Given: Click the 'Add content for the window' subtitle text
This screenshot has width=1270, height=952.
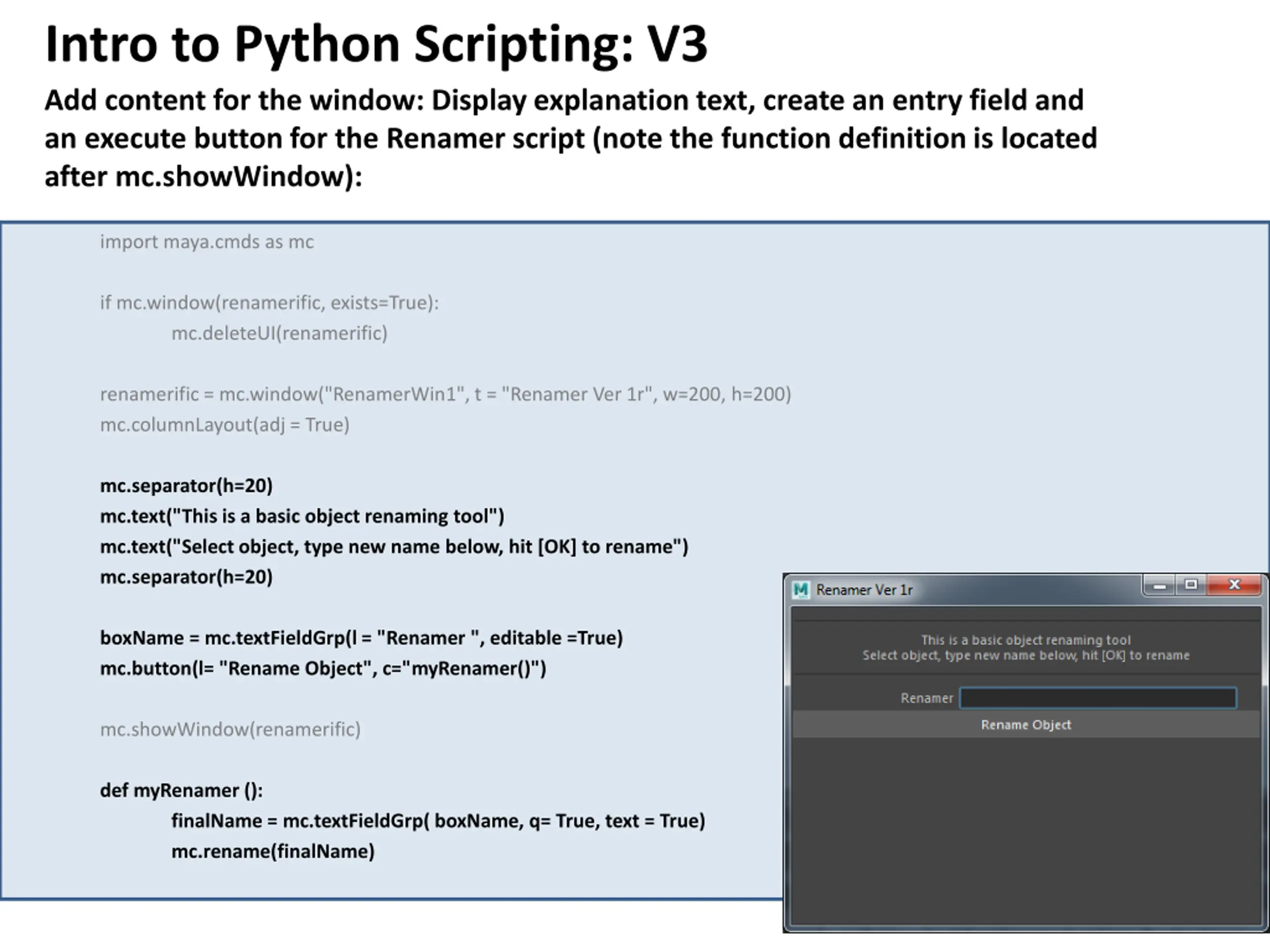Looking at the screenshot, I should (x=571, y=138).
